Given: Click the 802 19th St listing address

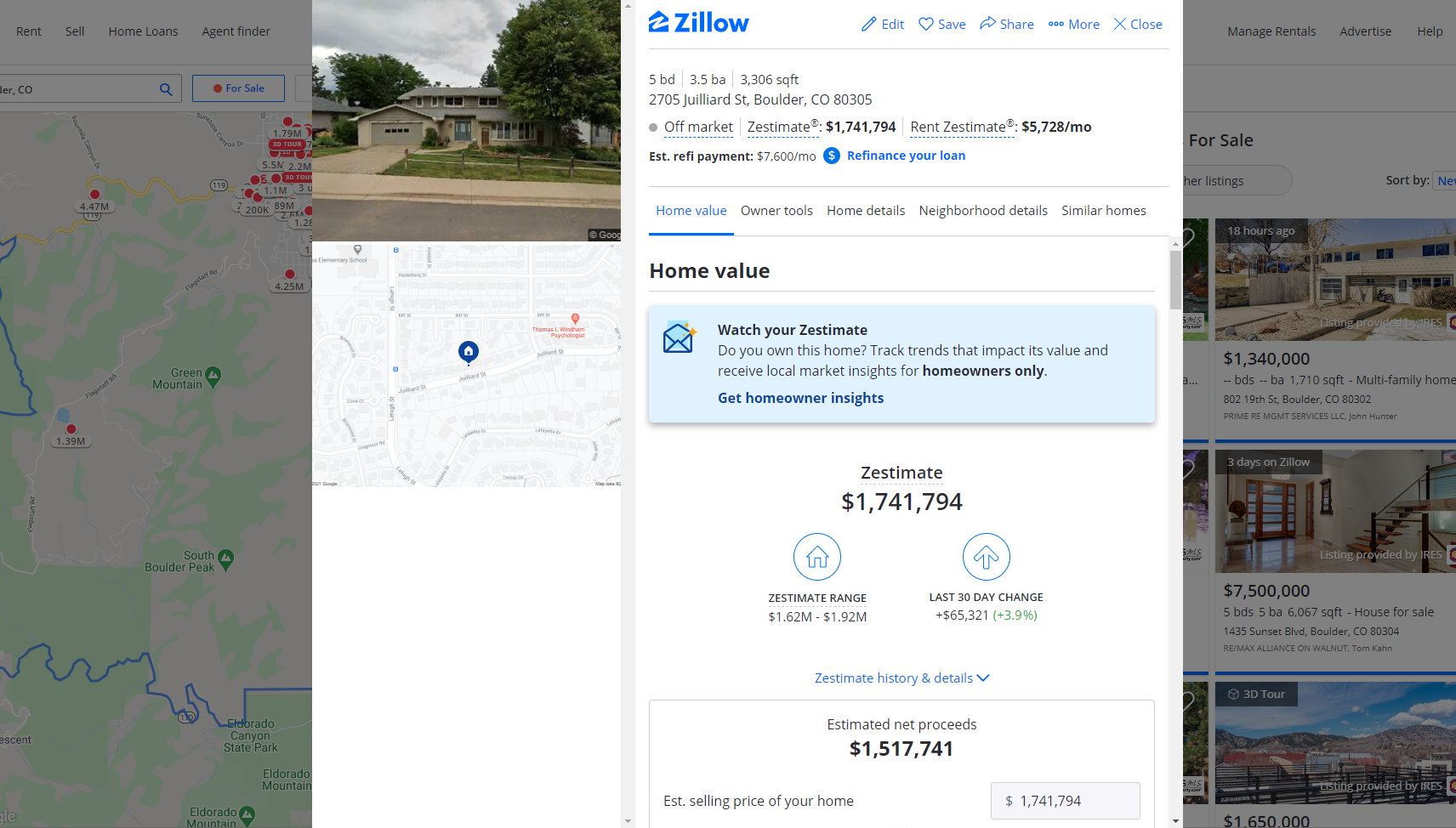Looking at the screenshot, I should (x=1297, y=400).
